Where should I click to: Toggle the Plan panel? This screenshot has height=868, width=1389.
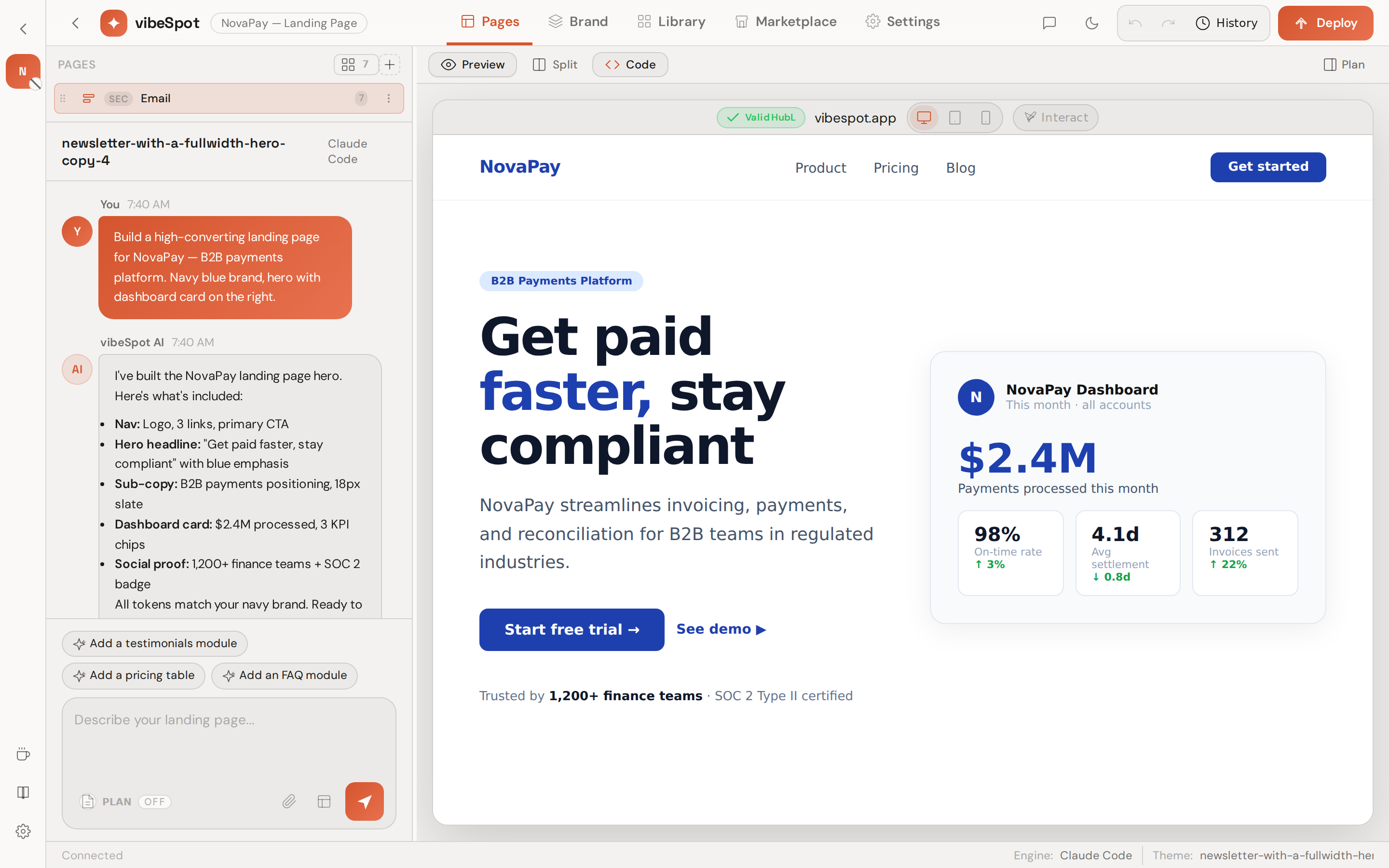pos(1344,64)
